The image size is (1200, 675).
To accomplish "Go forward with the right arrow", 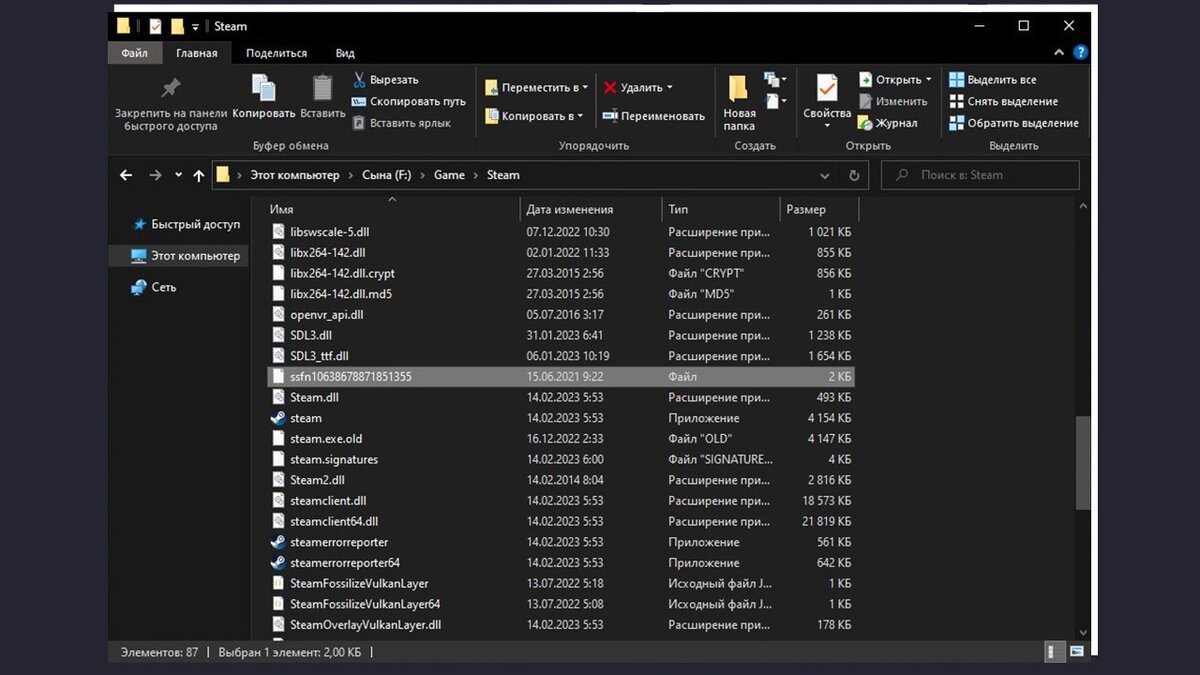I will coord(155,175).
